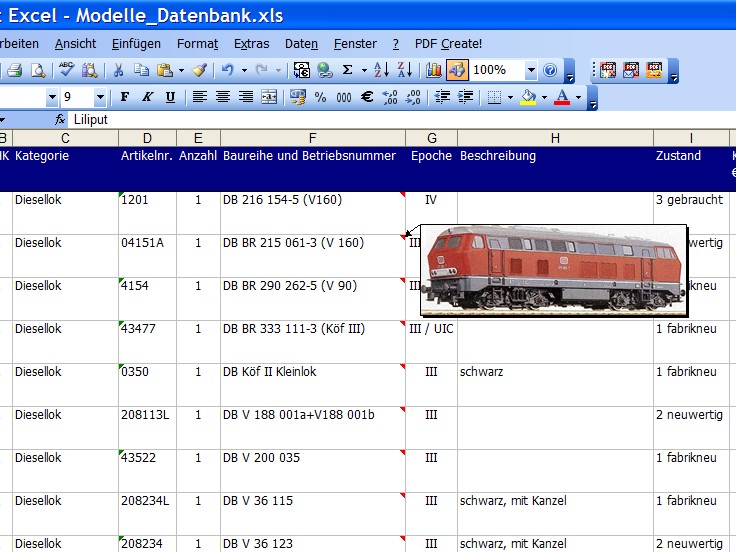Click the Euro conversion toolbar icon
The image size is (736, 552).
click(301, 70)
